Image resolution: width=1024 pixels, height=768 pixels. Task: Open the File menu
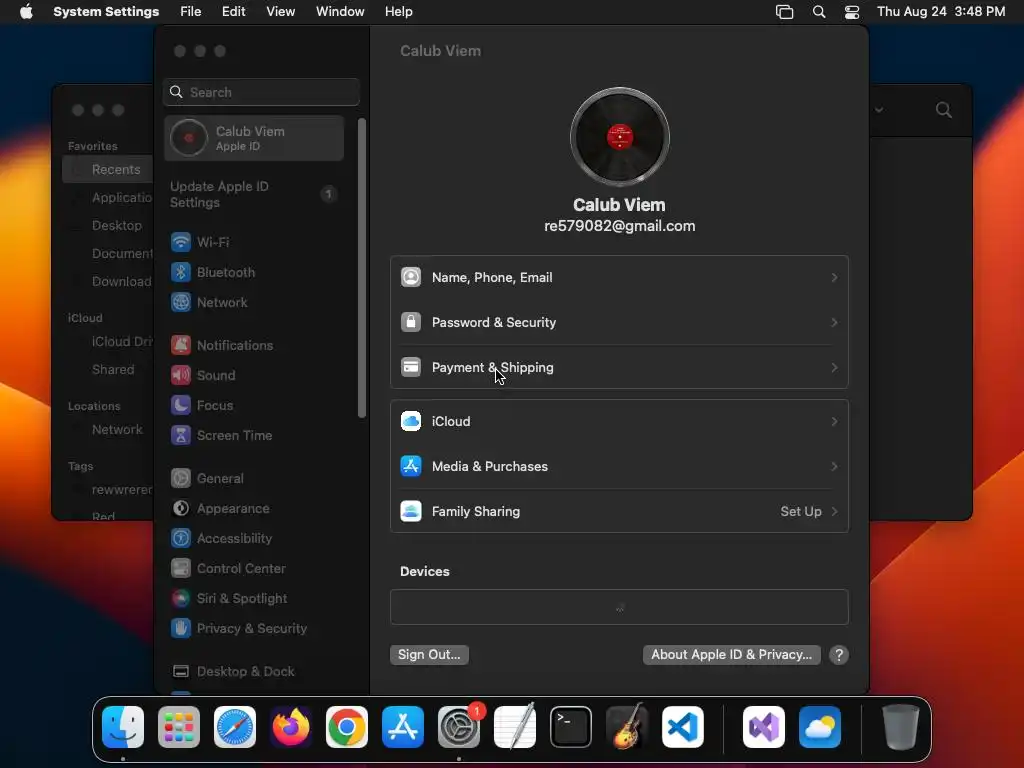click(x=190, y=12)
